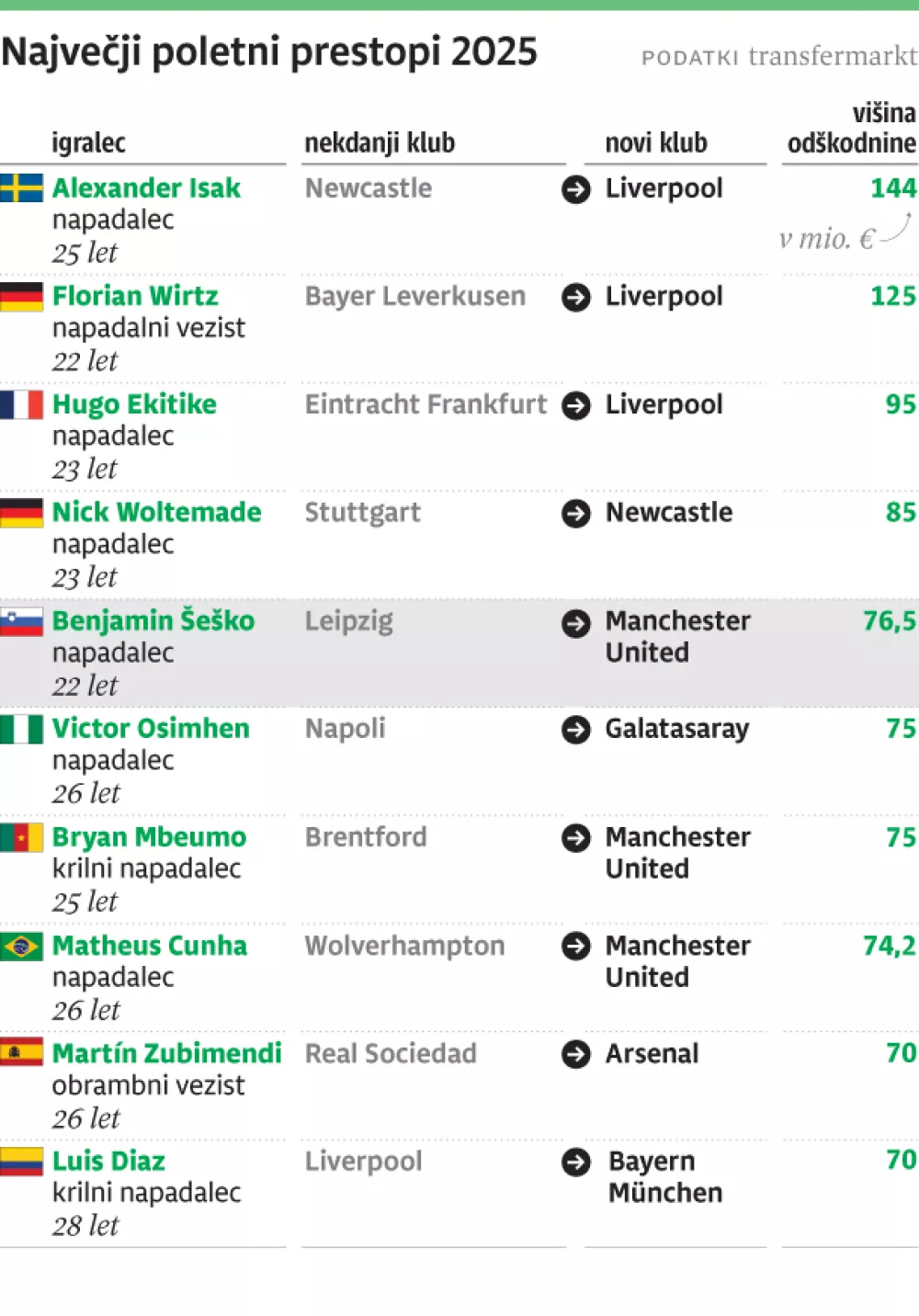Click the Swedish flag beside Alexander Isak
Image resolution: width=919 pixels, height=1316 pixels.
(x=21, y=188)
